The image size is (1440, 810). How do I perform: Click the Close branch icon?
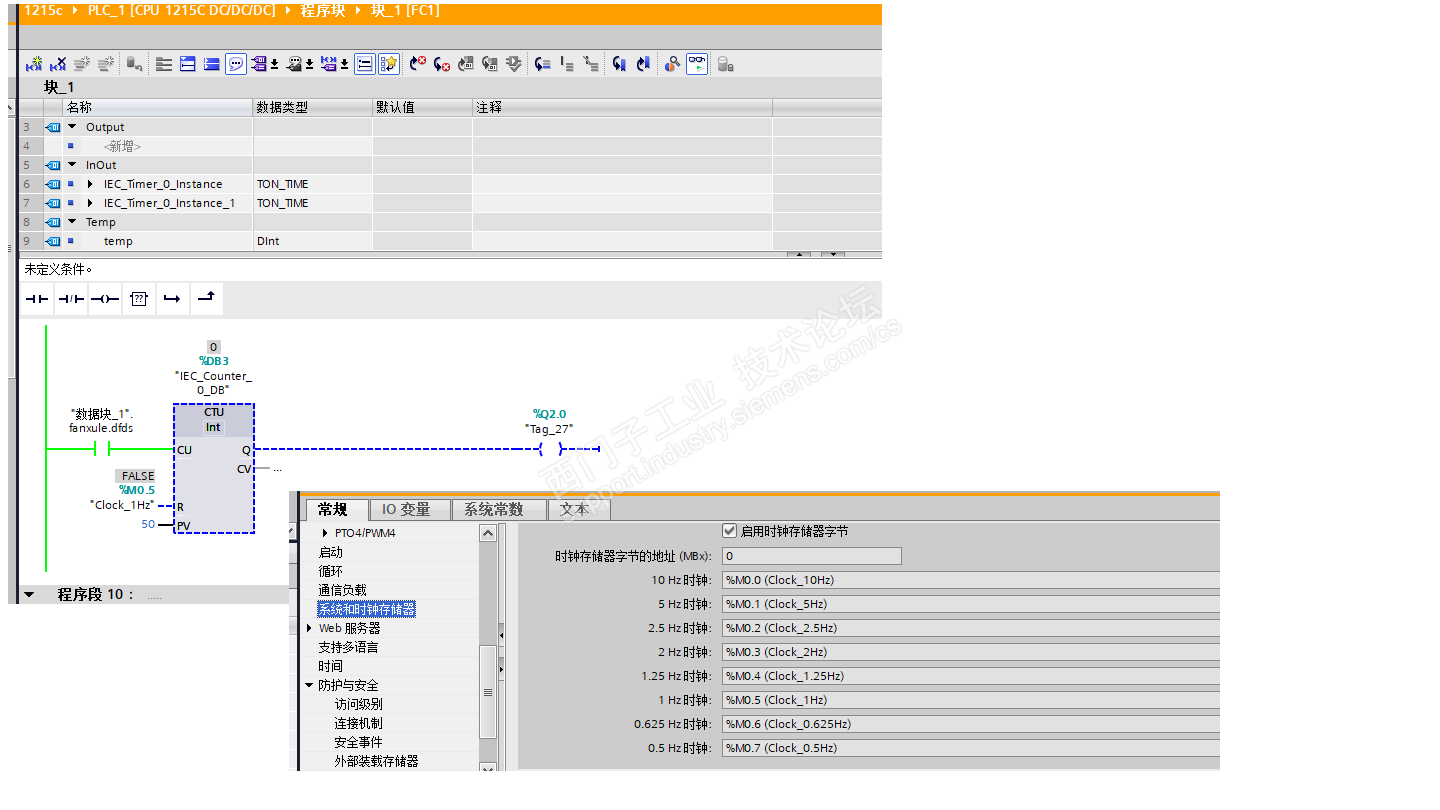coord(206,299)
